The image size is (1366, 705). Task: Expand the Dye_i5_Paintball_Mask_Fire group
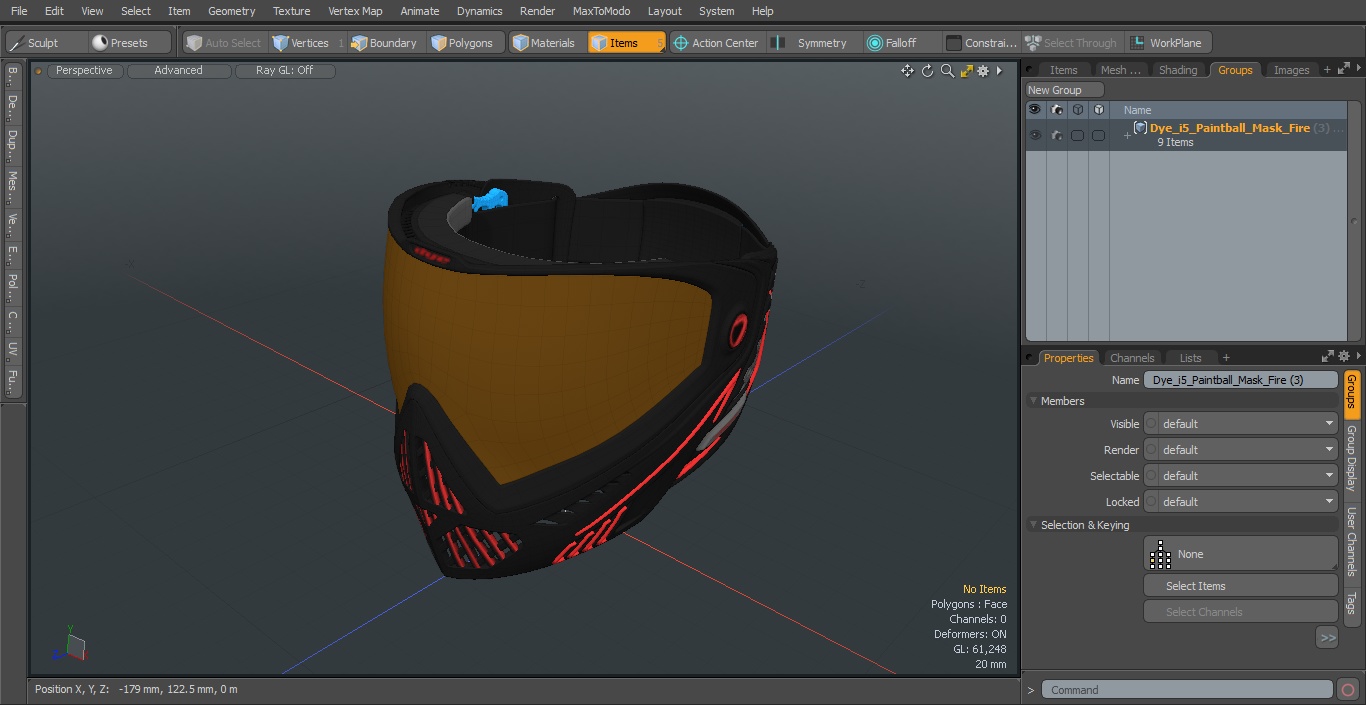click(x=1127, y=136)
